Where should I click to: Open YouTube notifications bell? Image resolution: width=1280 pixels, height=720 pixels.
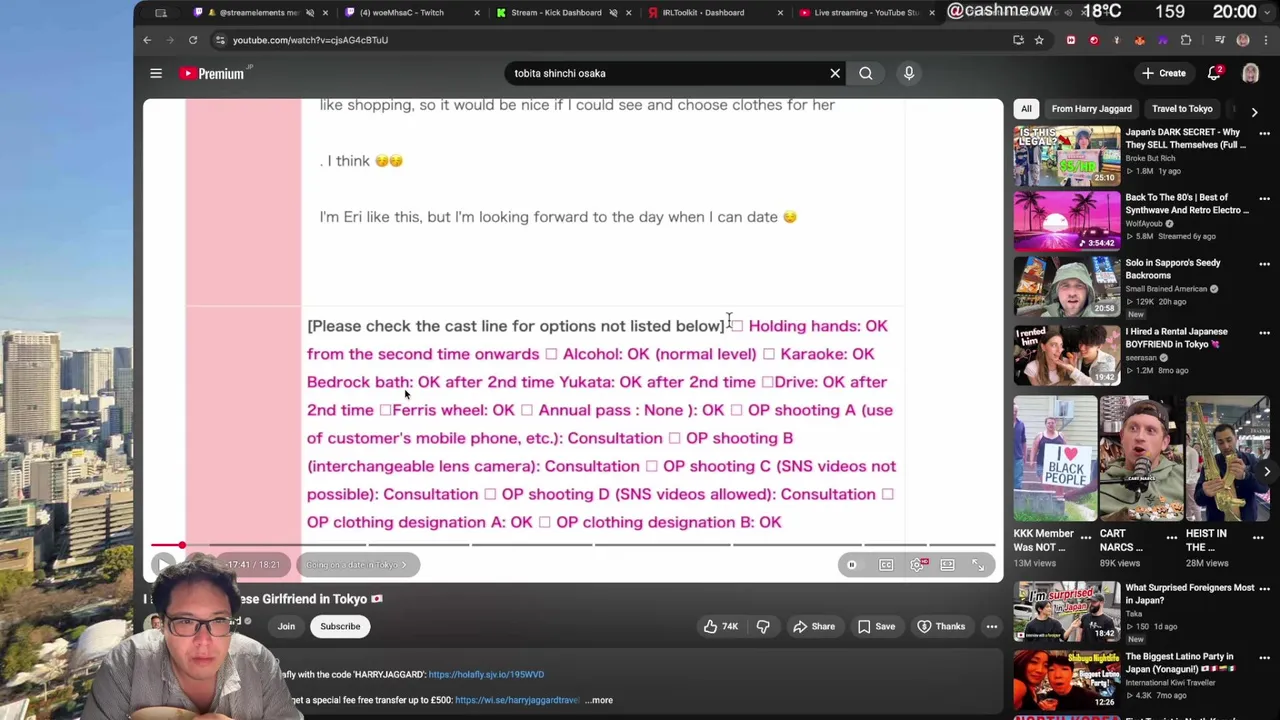coord(1214,73)
